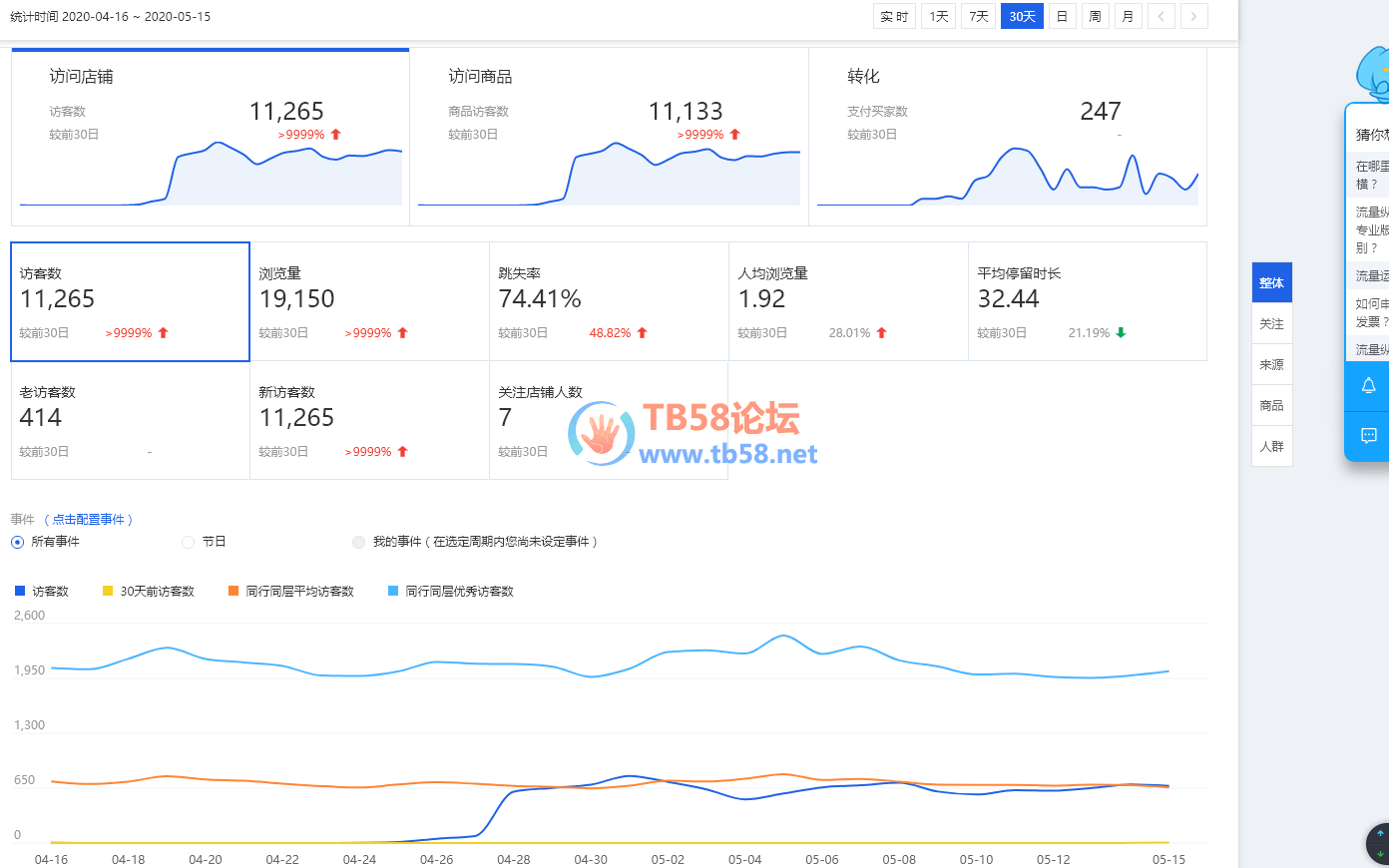Select the 浏览量 metric tile
The image size is (1389, 868).
369,301
